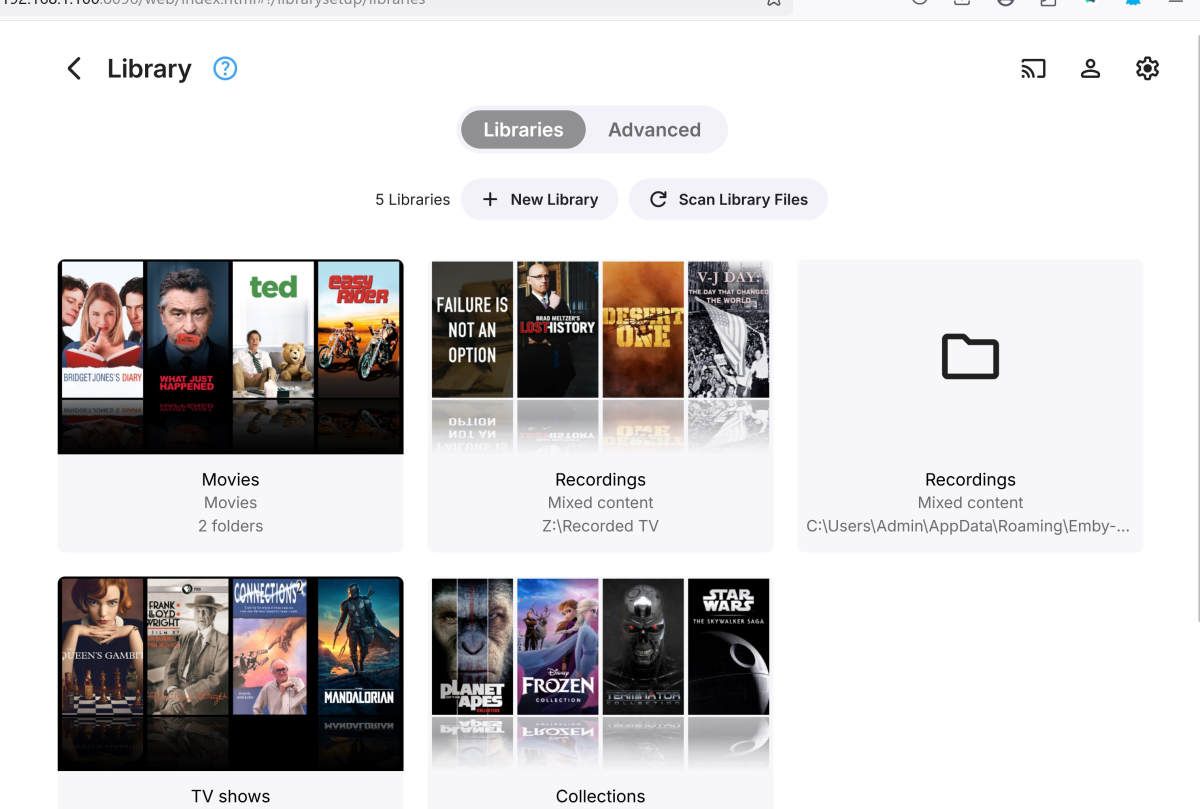Image resolution: width=1200 pixels, height=809 pixels.
Task: Click the "Library" page heading
Action: pos(149,68)
